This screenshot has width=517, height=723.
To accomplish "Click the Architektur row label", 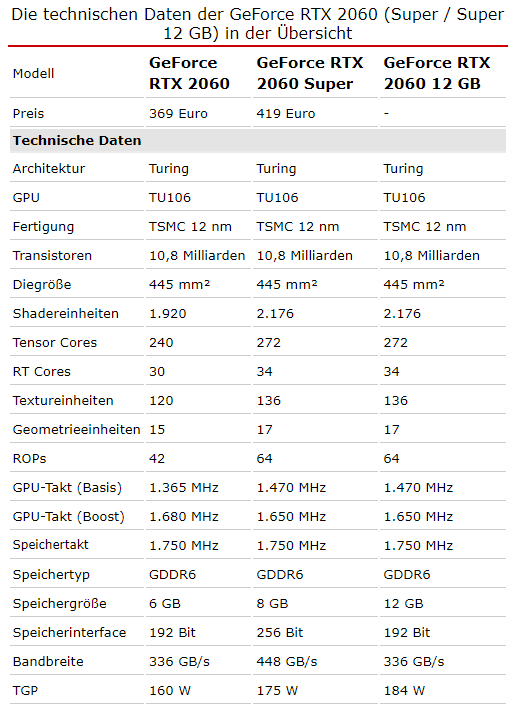I will (49, 169).
